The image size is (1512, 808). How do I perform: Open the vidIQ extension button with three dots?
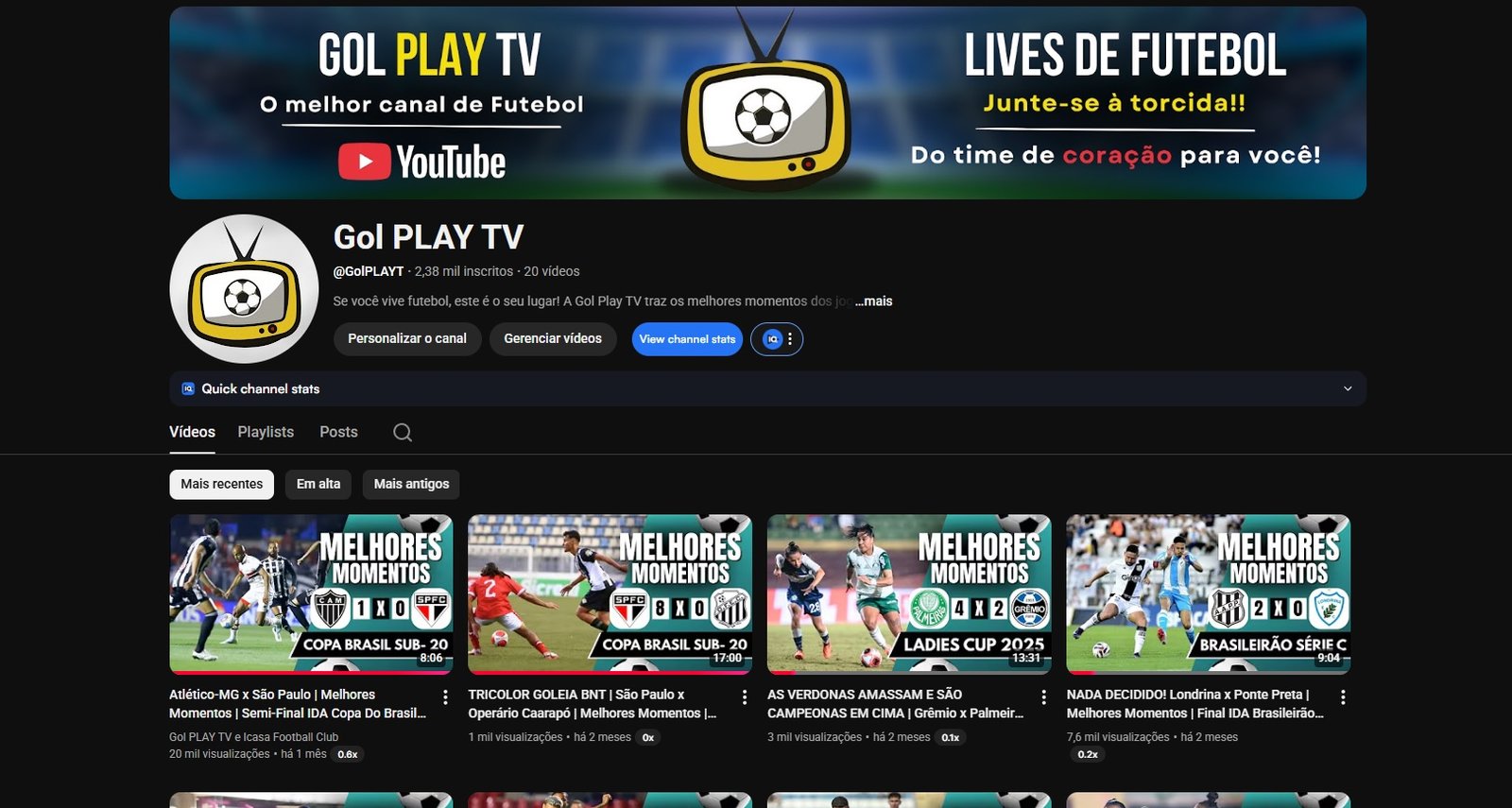[x=777, y=339]
